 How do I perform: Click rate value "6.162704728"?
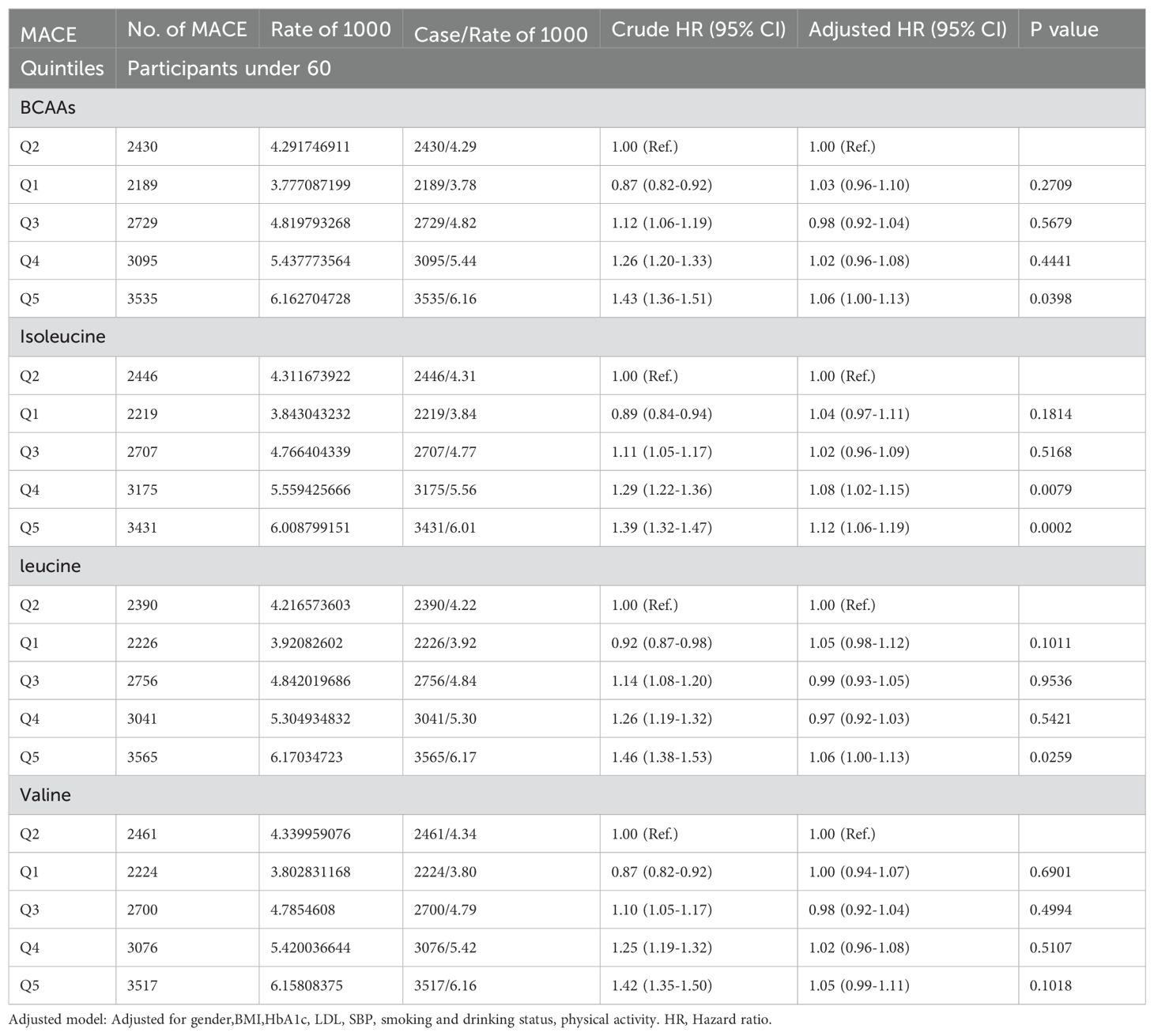pyautogui.click(x=311, y=299)
